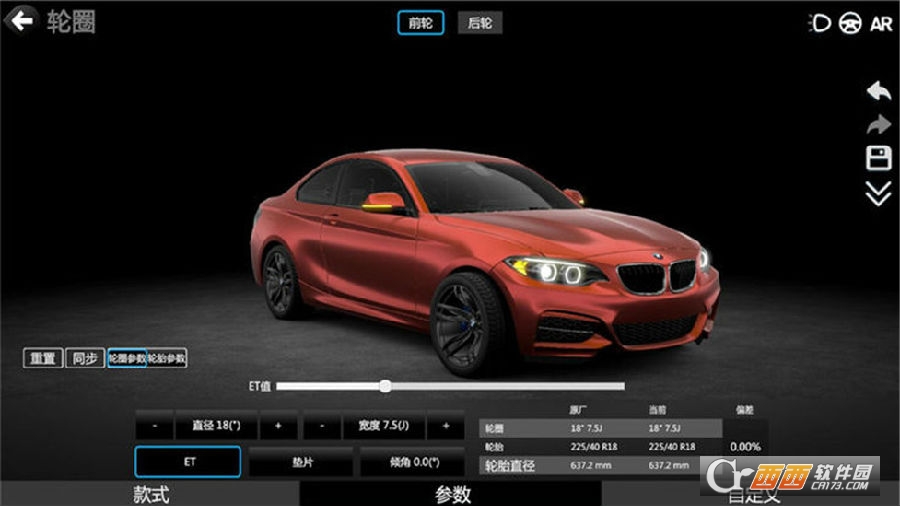The height and width of the screenshot is (506, 900).
Task: Toggle the headlight icon
Action: coord(820,23)
